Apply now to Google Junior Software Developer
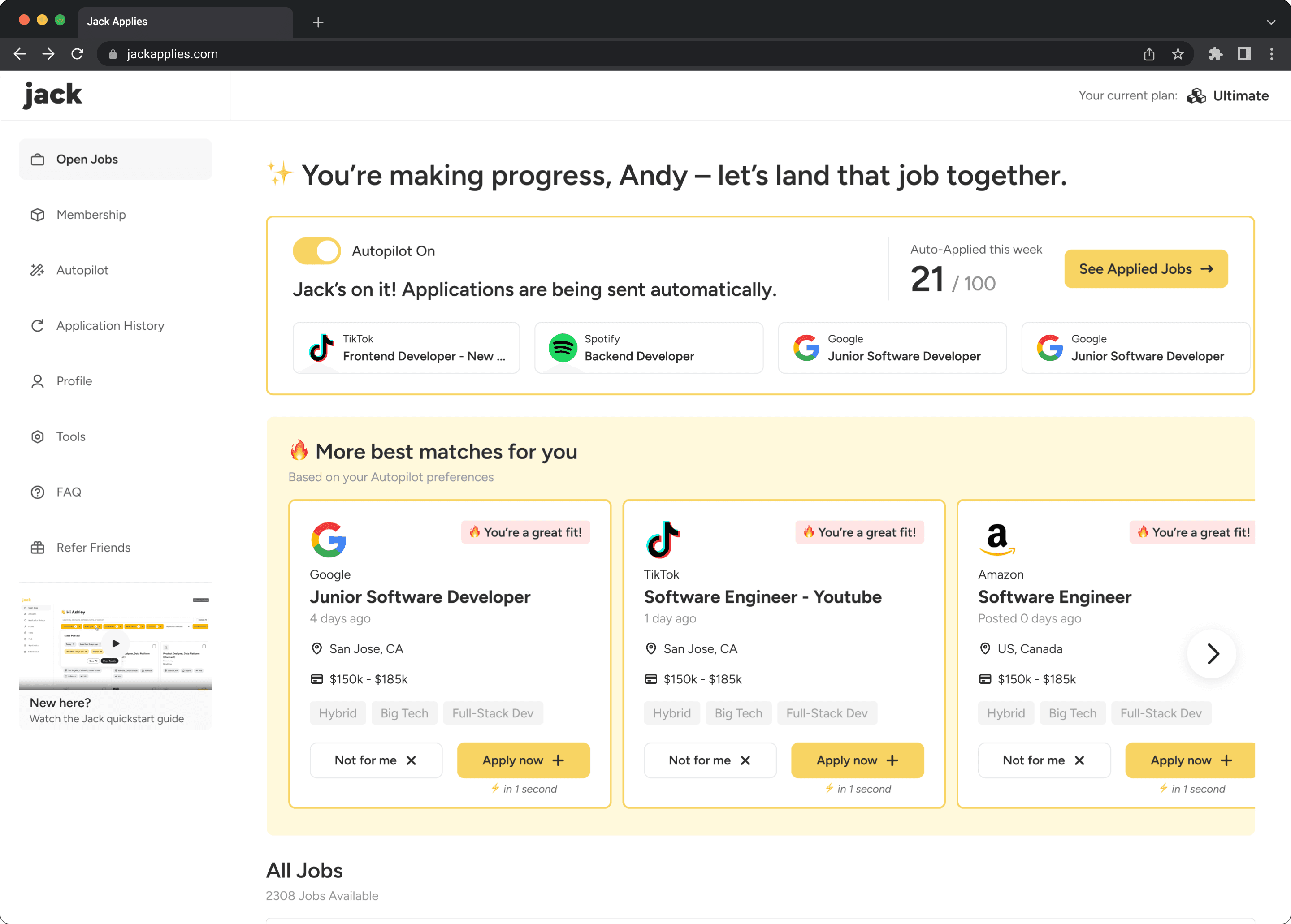The height and width of the screenshot is (924, 1291). pos(523,760)
